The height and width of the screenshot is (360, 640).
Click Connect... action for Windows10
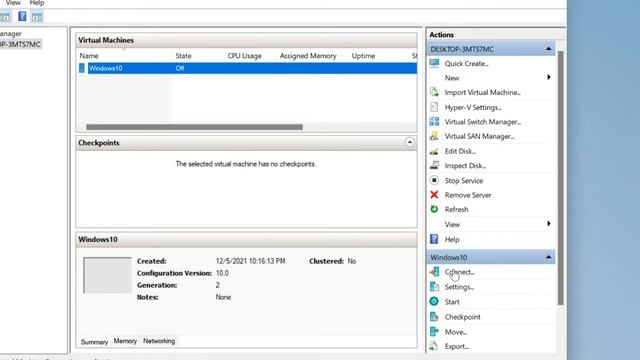[x=459, y=272]
